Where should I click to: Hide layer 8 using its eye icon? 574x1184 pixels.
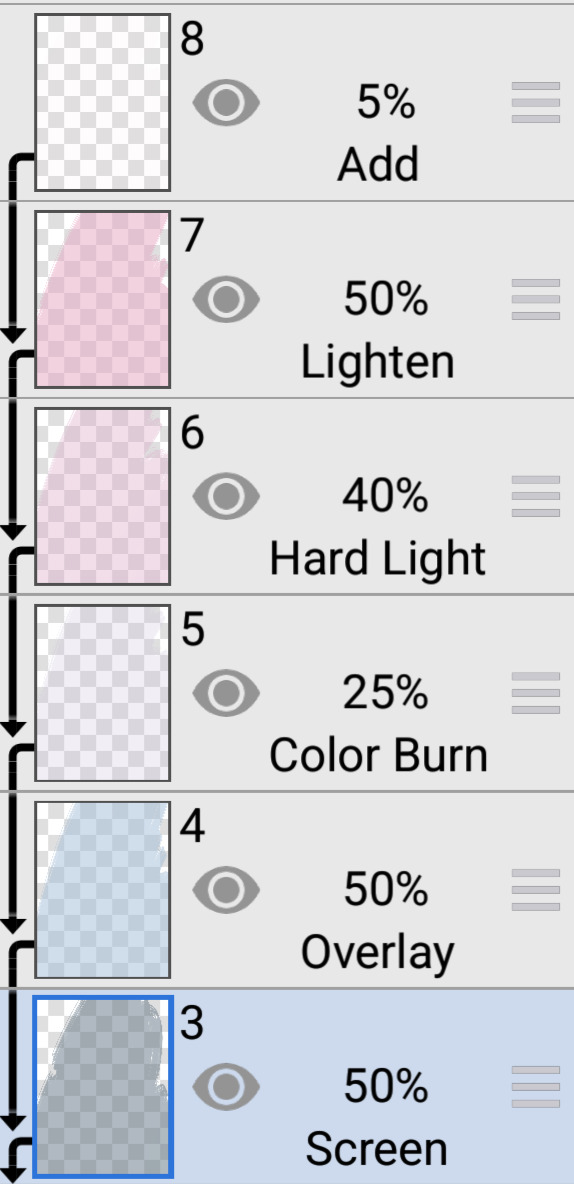(226, 103)
